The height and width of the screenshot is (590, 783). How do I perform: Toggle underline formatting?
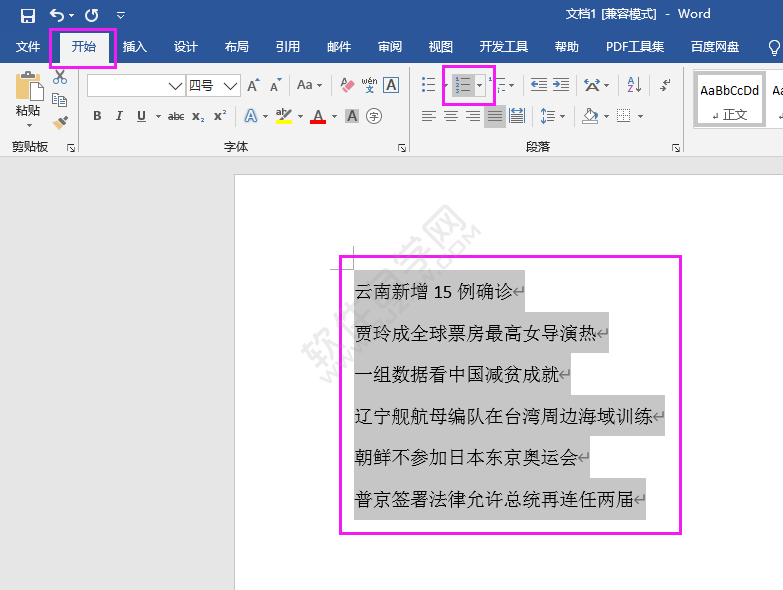141,116
